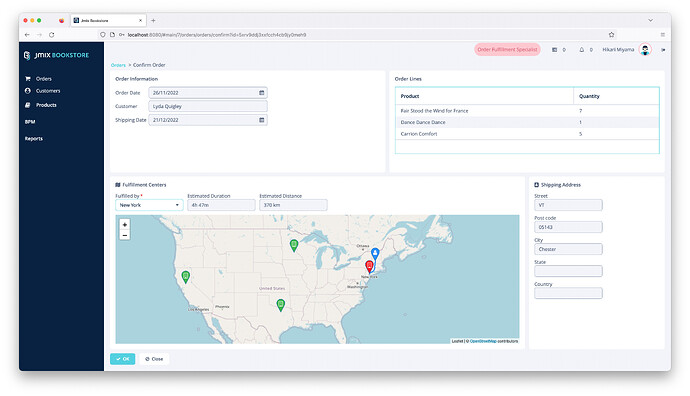Image resolution: width=690 pixels, height=396 pixels.
Task: Click the Estimated Distance field
Action: [293, 205]
